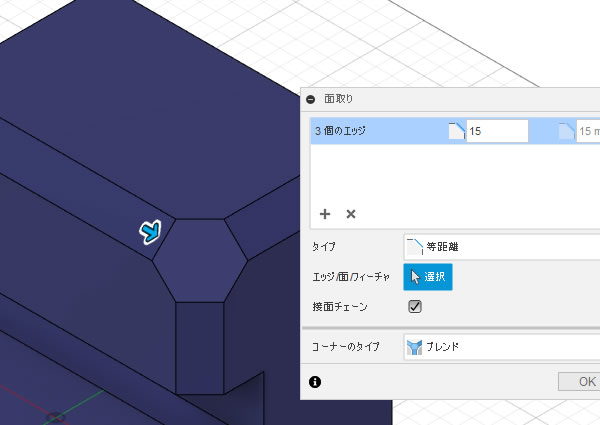Click the 選択 button for edges/faces/features
This screenshot has height=425, width=600.
[428, 277]
